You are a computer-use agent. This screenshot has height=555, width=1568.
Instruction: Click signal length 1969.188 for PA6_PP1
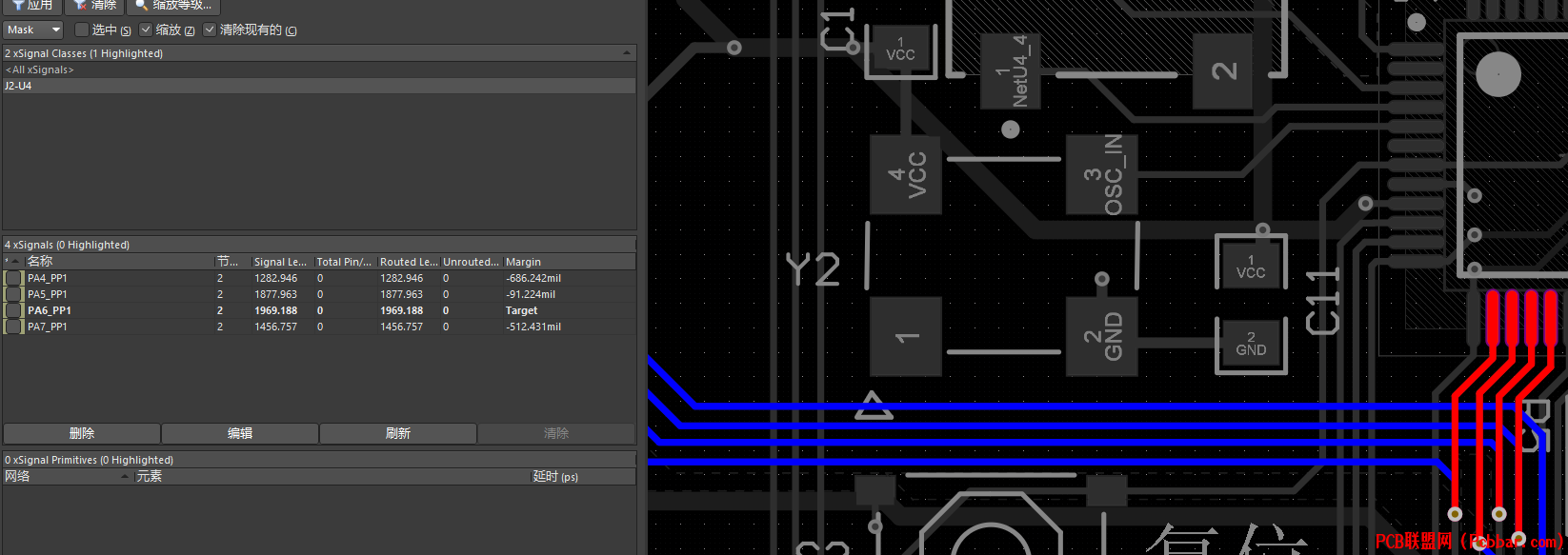point(275,310)
